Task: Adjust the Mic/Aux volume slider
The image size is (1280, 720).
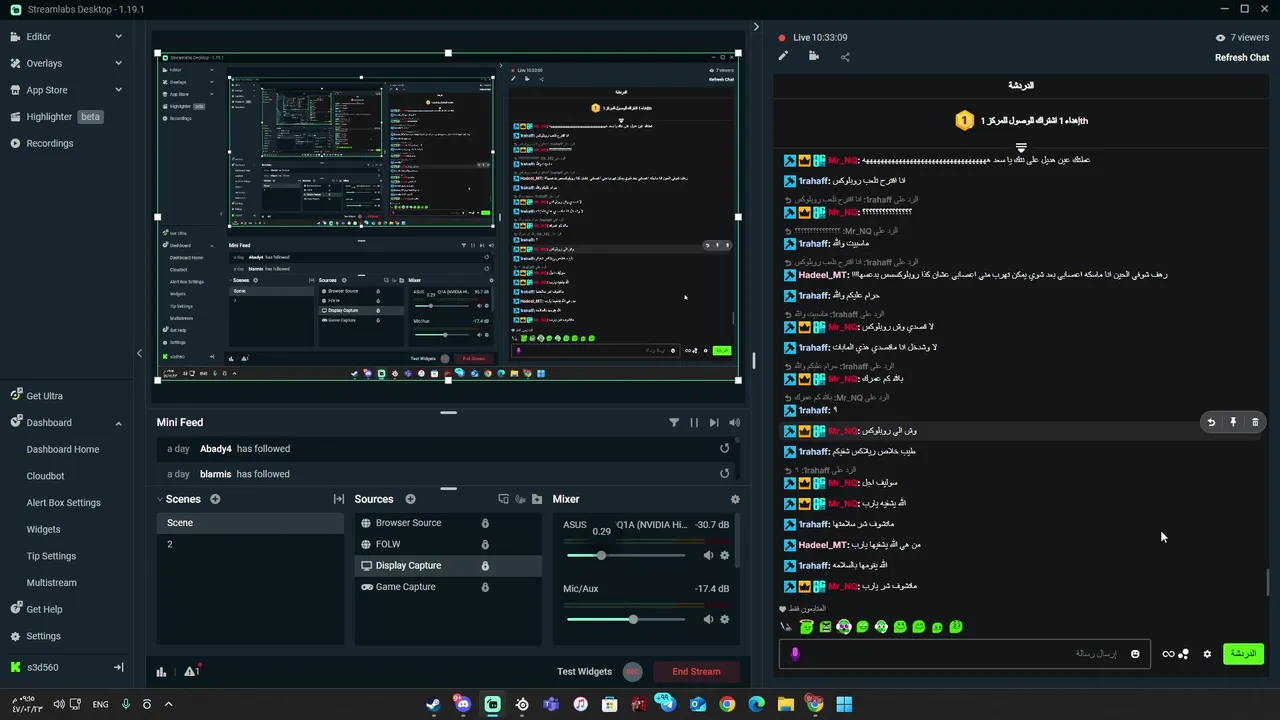Action: click(627, 619)
